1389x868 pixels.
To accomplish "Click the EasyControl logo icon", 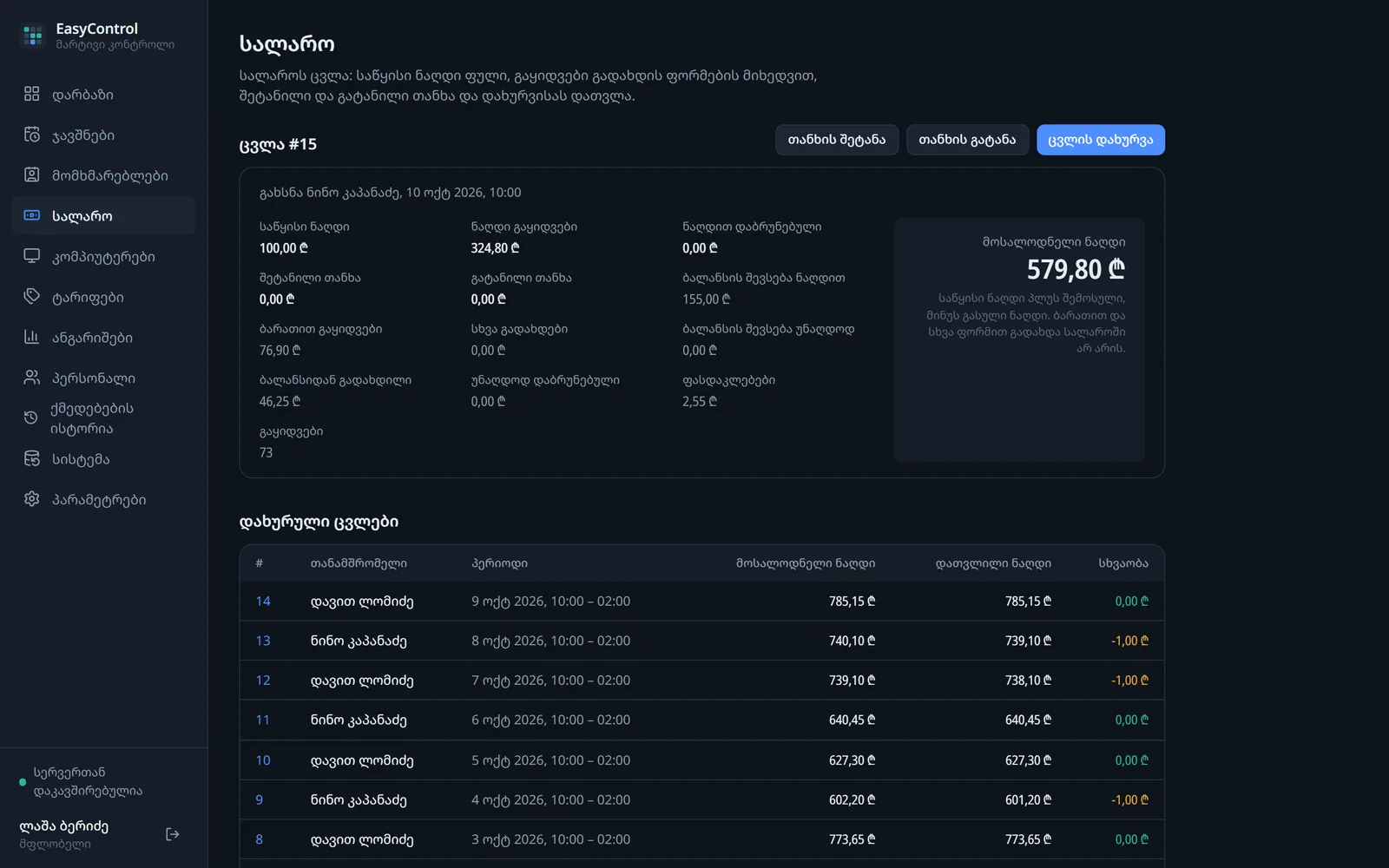I will point(33,36).
